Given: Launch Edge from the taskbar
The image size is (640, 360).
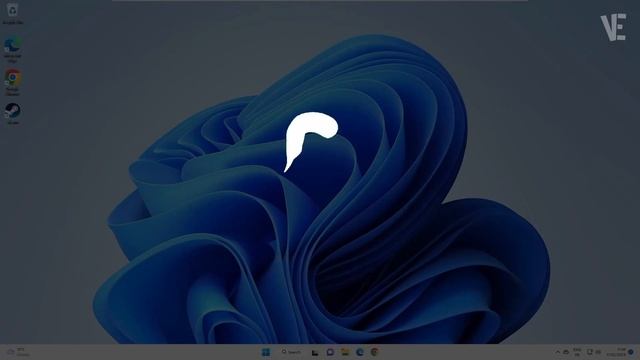Looking at the screenshot, I should [360, 352].
